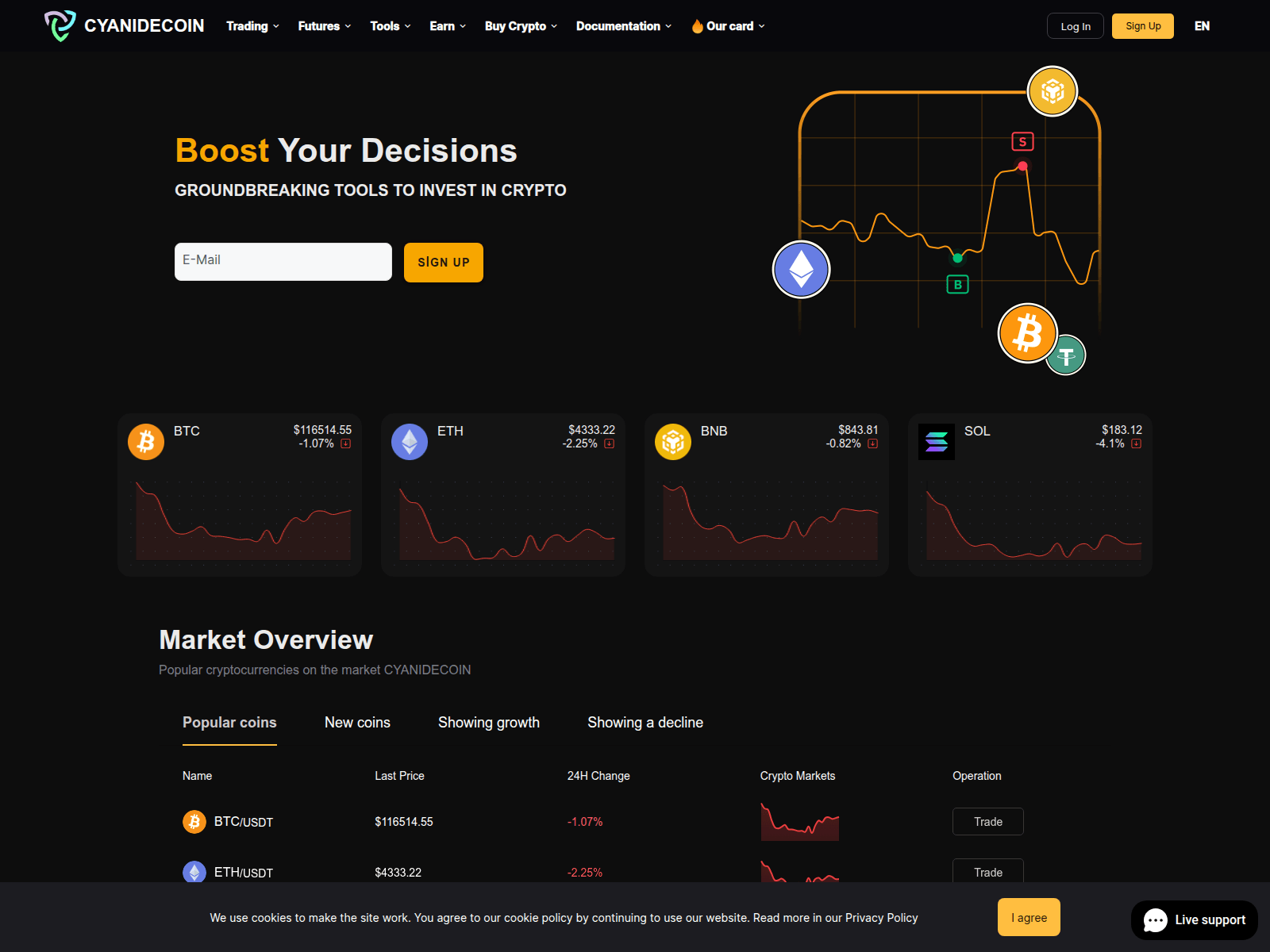Image resolution: width=1270 pixels, height=952 pixels.
Task: Click the Ethereum icon on the ETH card
Action: click(x=409, y=442)
